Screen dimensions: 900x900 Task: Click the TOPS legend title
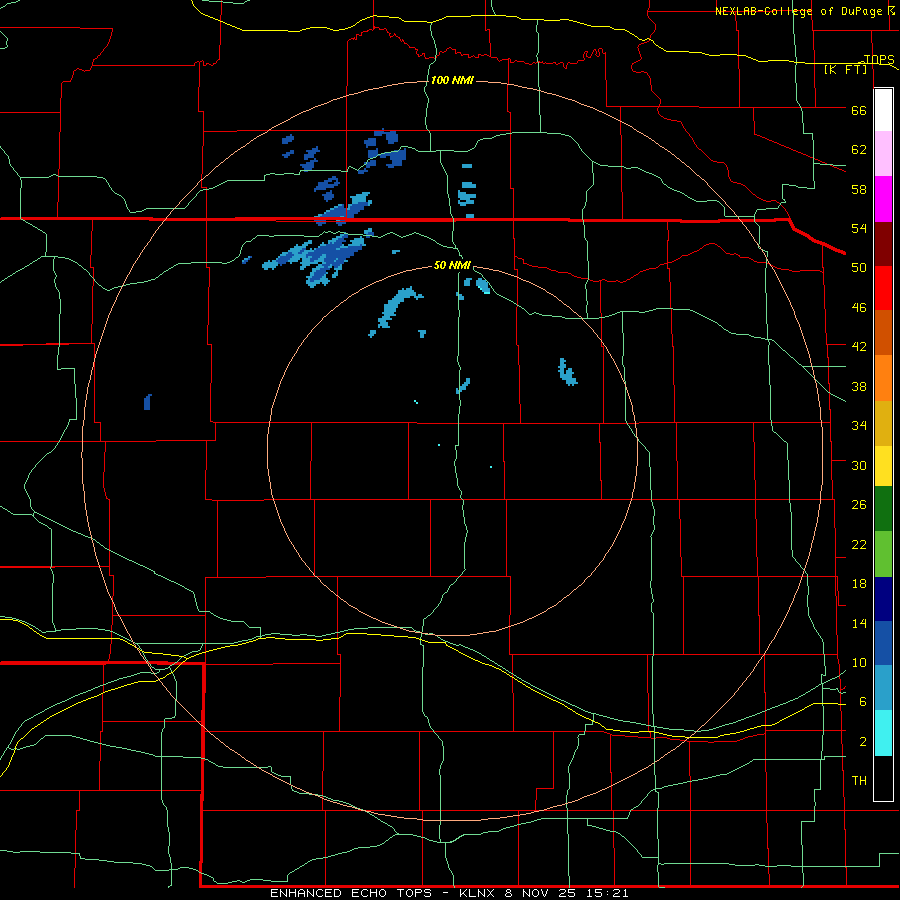879,59
